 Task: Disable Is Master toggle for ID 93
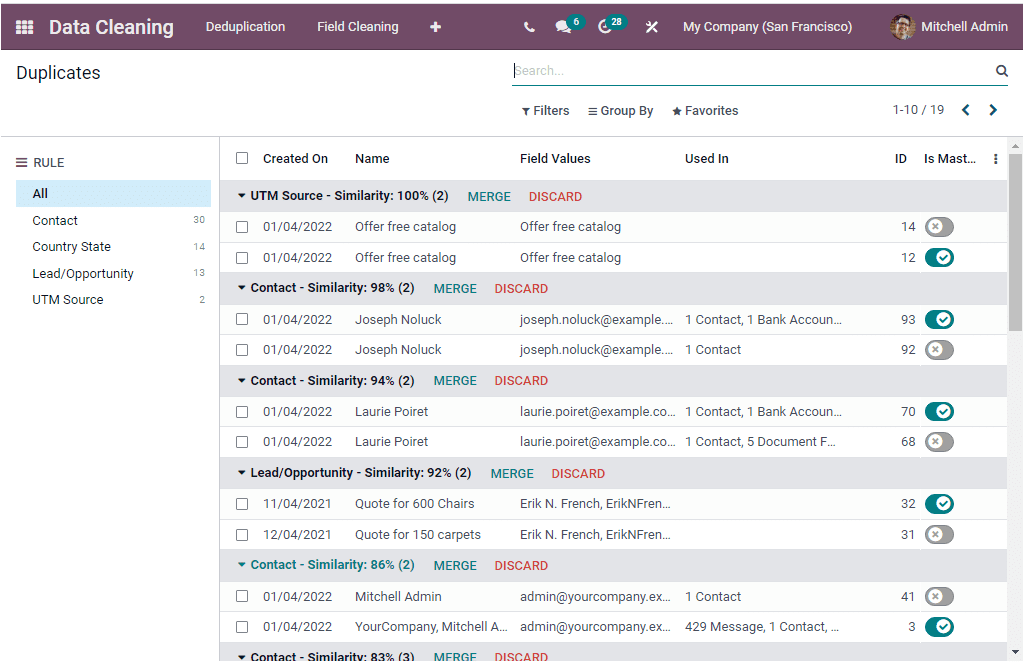tap(939, 320)
